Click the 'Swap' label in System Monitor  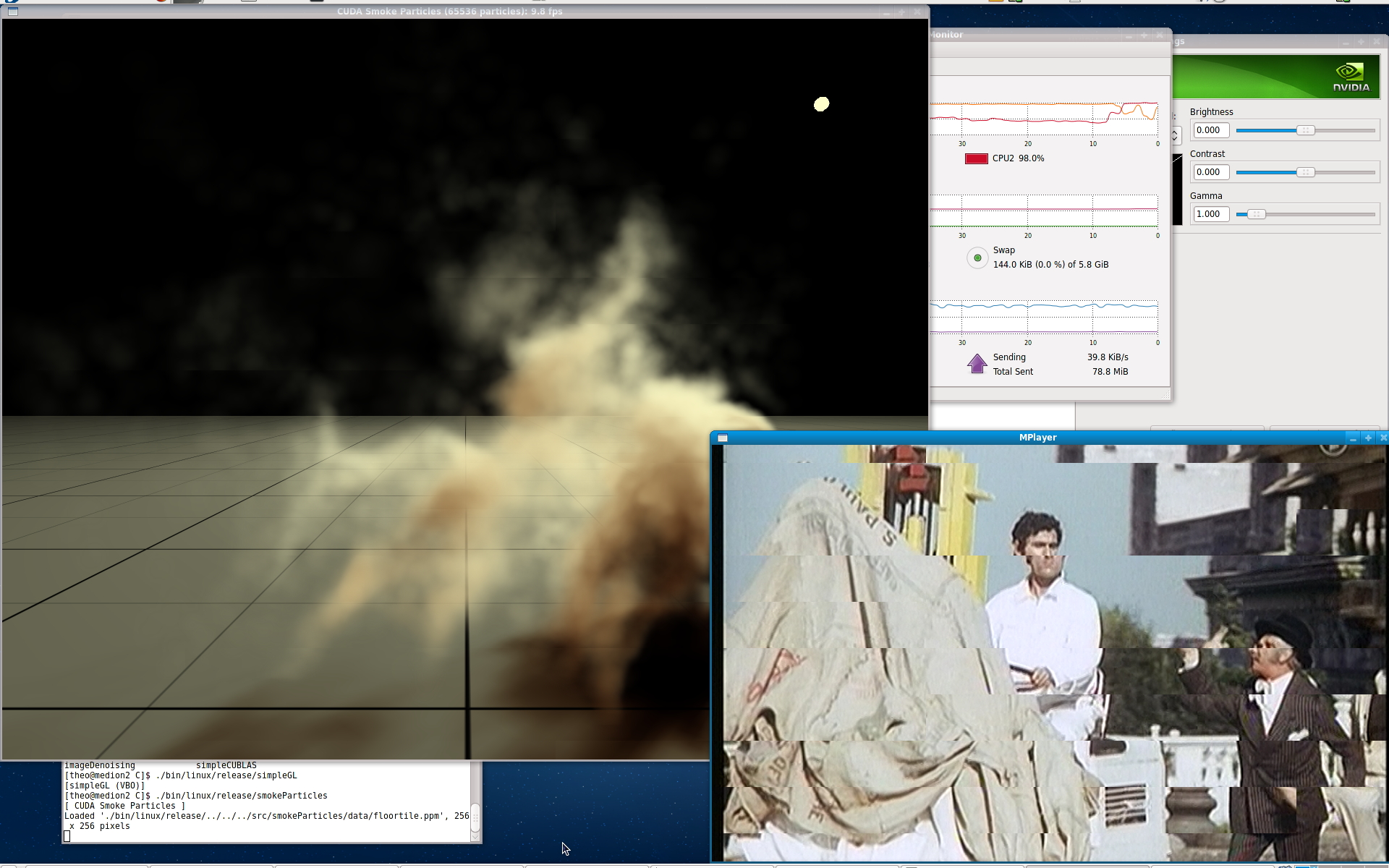pos(1003,250)
